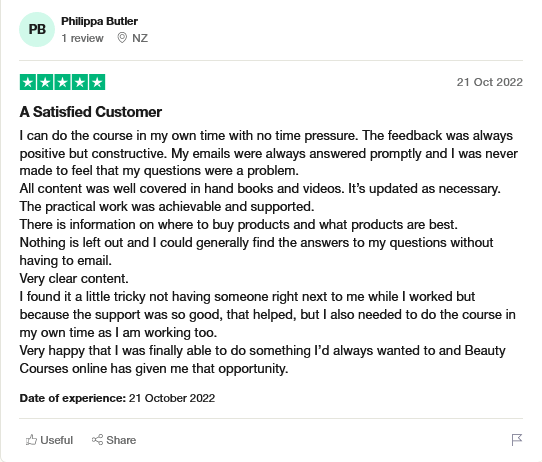Click the thumbs-up Useful icon

coord(31,440)
